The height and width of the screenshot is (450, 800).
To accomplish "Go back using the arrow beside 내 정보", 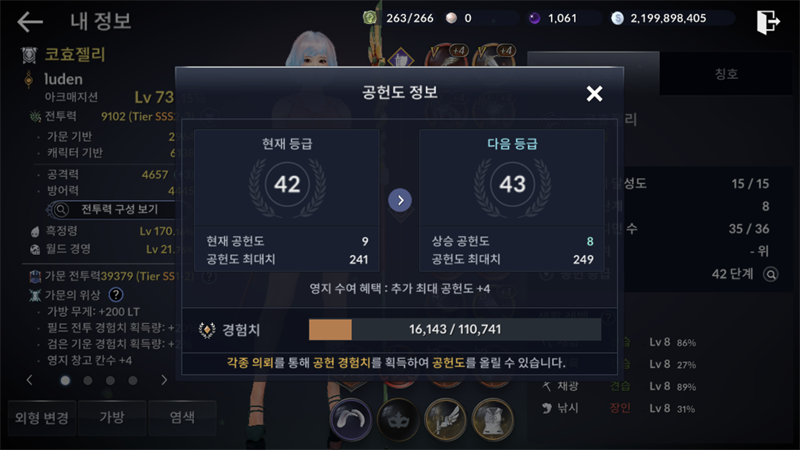I will [30, 21].
